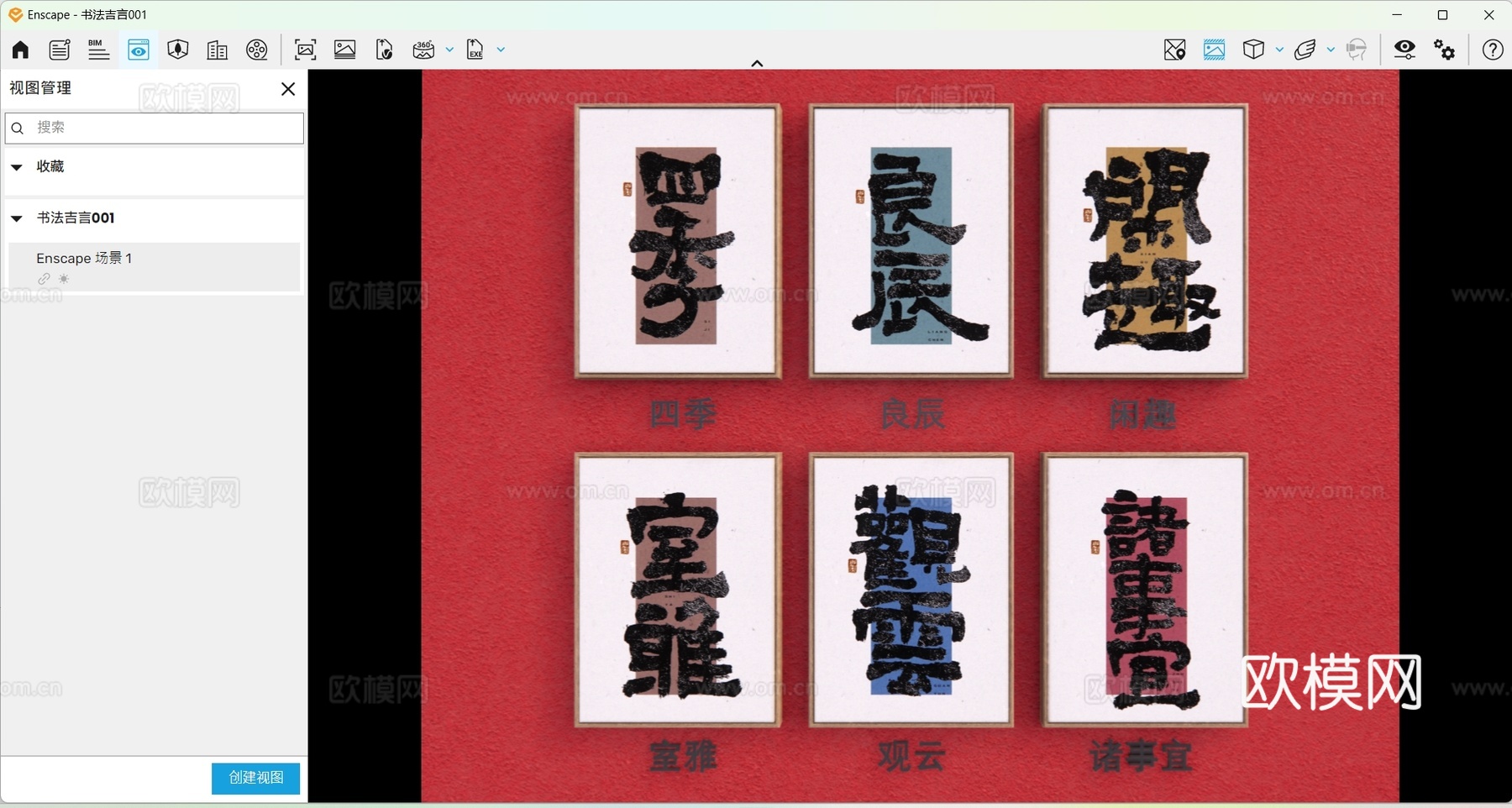Screen dimensions: 1512x808
Task: Open the annotation notes icon
Action: [x=60, y=50]
